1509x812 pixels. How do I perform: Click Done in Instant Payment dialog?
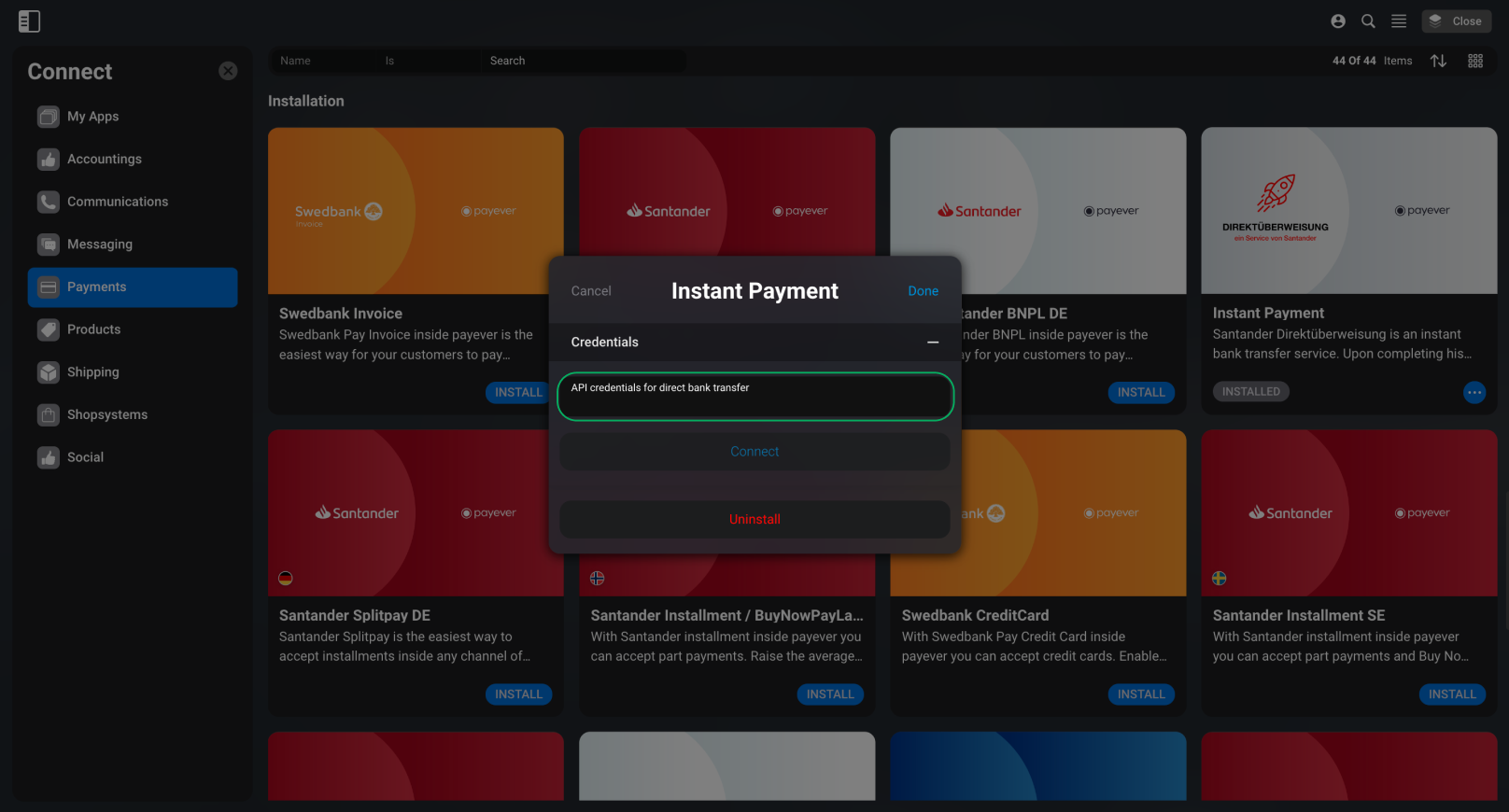click(x=923, y=291)
